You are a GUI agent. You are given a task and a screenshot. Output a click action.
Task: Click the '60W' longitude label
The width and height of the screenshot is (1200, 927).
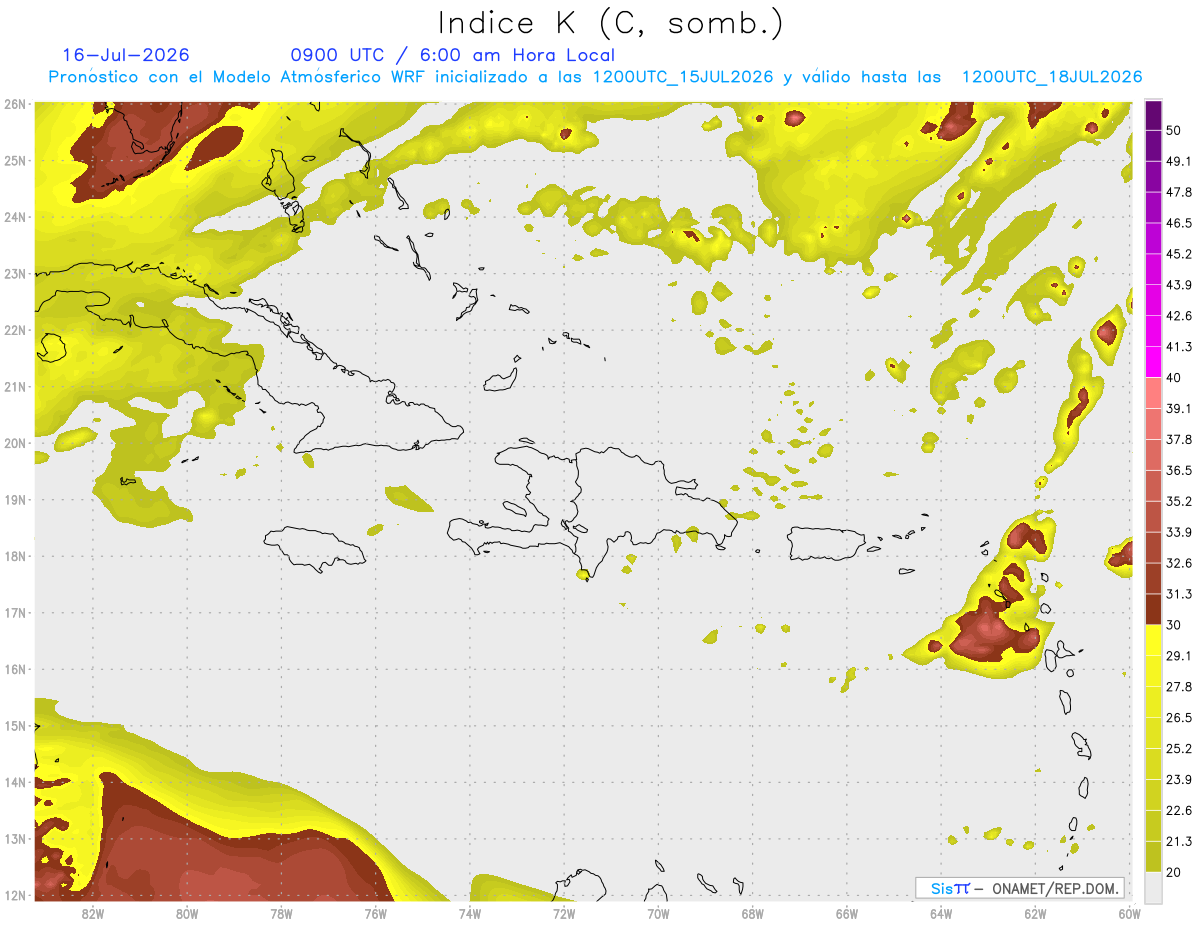1129,913
